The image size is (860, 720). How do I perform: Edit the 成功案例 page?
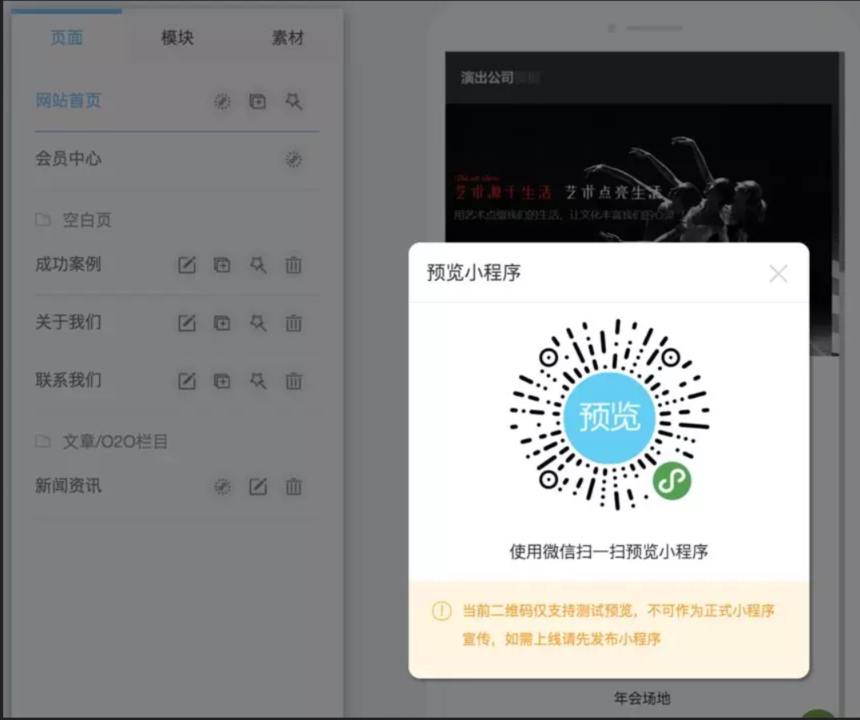click(186, 265)
